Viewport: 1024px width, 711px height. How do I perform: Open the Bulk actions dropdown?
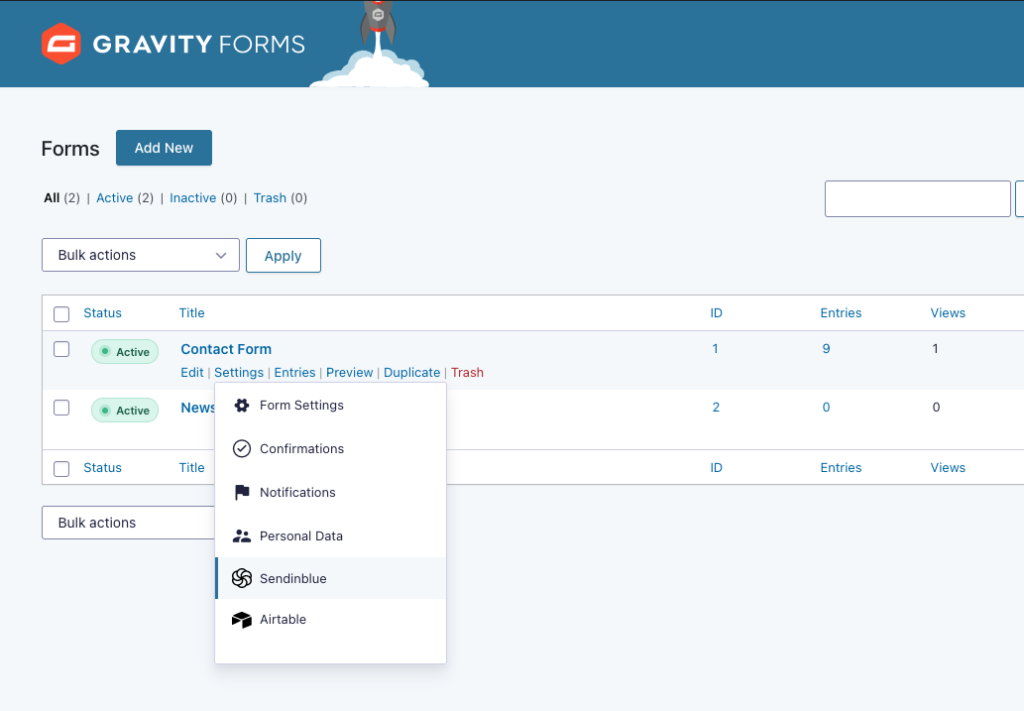click(139, 255)
